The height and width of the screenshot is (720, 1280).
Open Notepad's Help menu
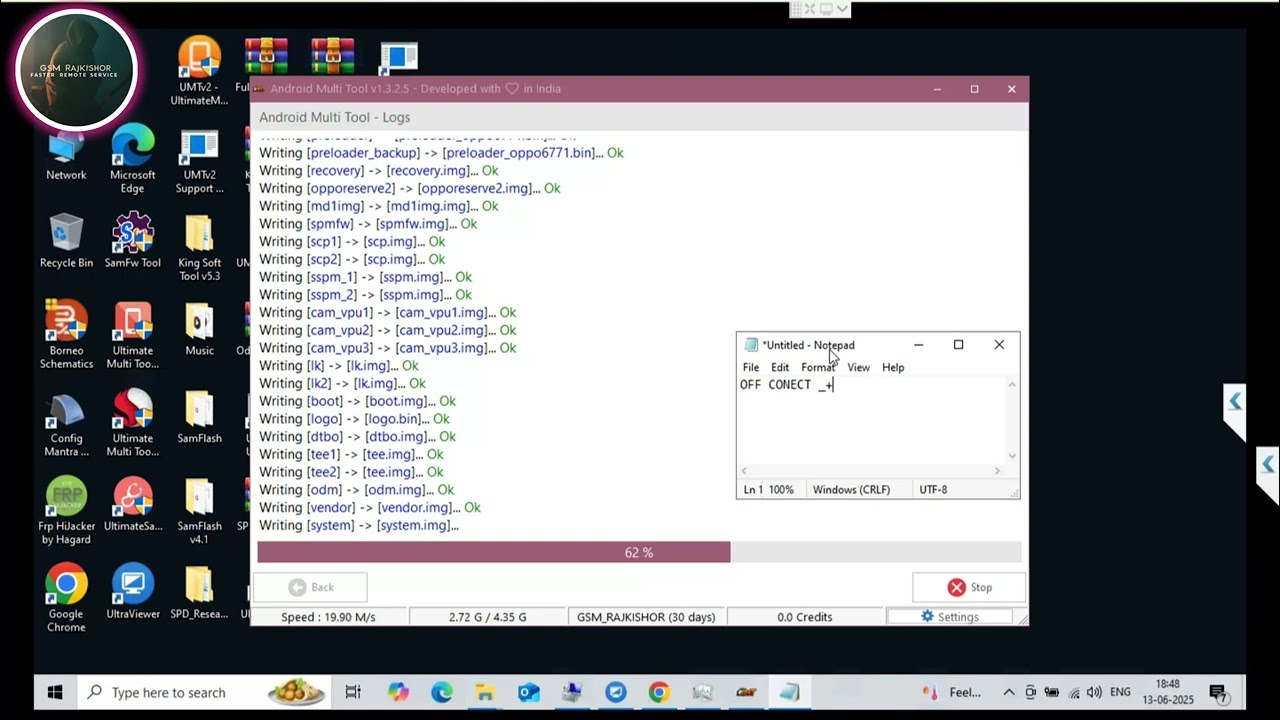tap(893, 367)
